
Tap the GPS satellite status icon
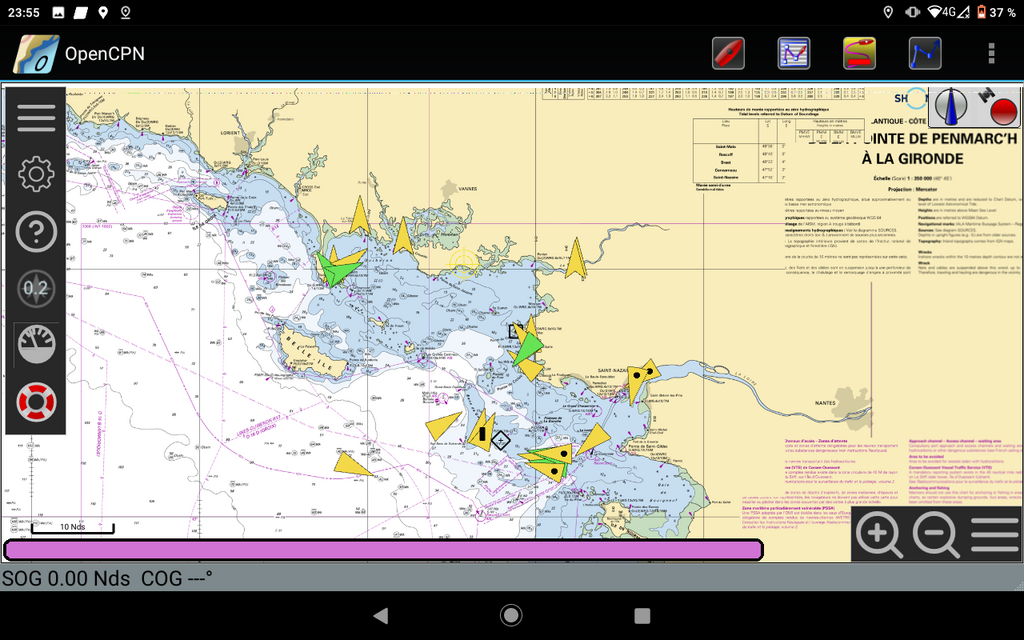(986, 95)
